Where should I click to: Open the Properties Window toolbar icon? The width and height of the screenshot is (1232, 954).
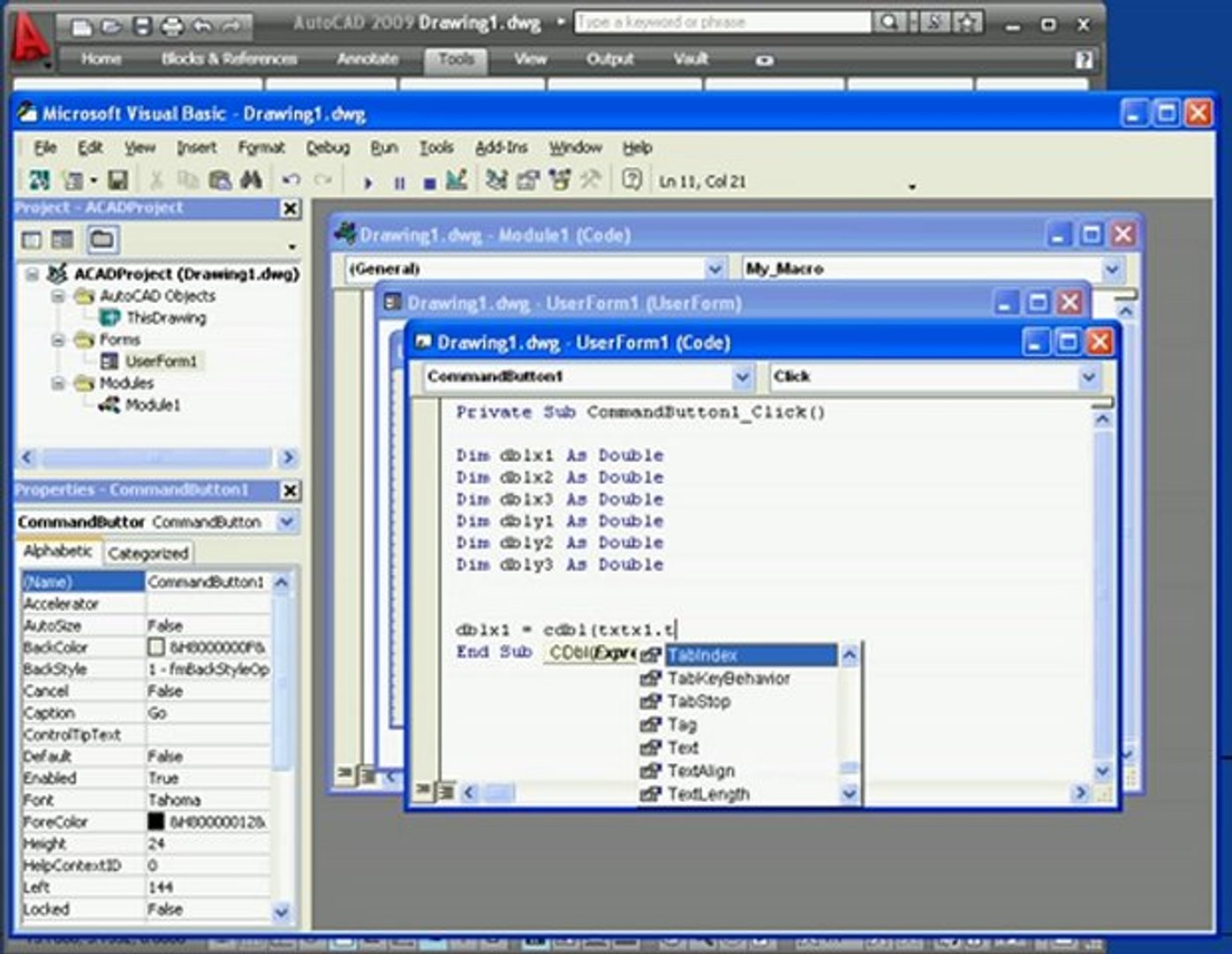point(528,180)
